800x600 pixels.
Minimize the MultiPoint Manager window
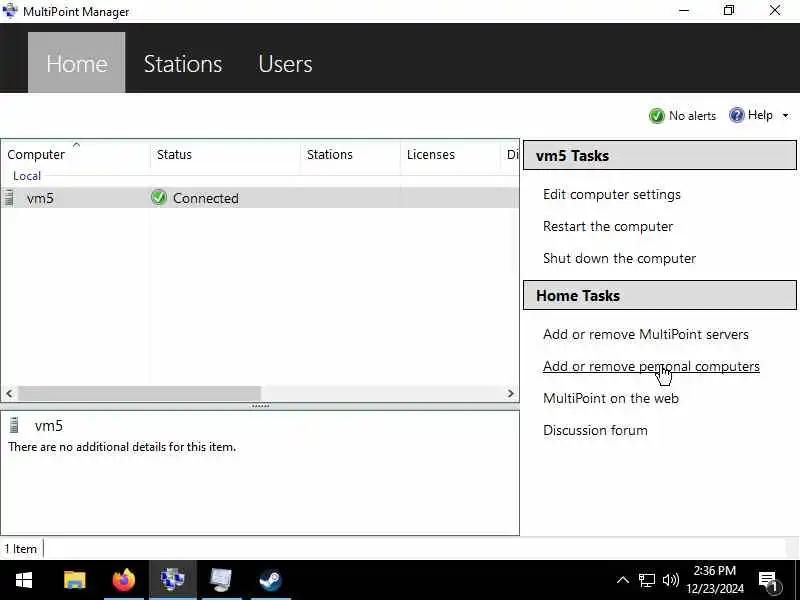pyautogui.click(x=684, y=10)
